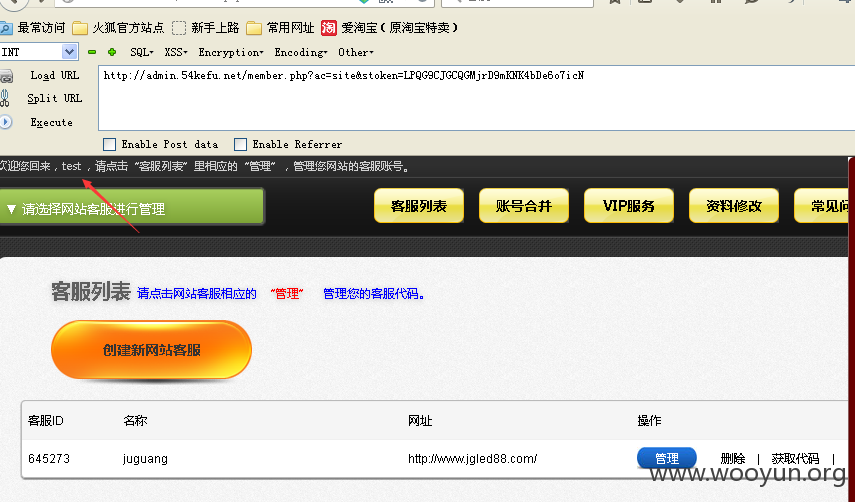Open the 火狐官方站点 bookmark folder
The image size is (855, 502).
click(x=118, y=28)
